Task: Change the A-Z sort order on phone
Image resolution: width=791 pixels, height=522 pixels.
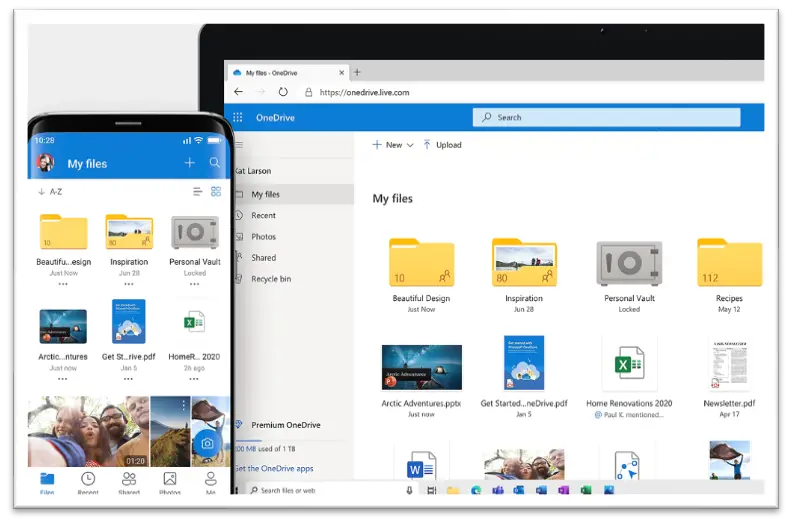Action: (x=50, y=192)
